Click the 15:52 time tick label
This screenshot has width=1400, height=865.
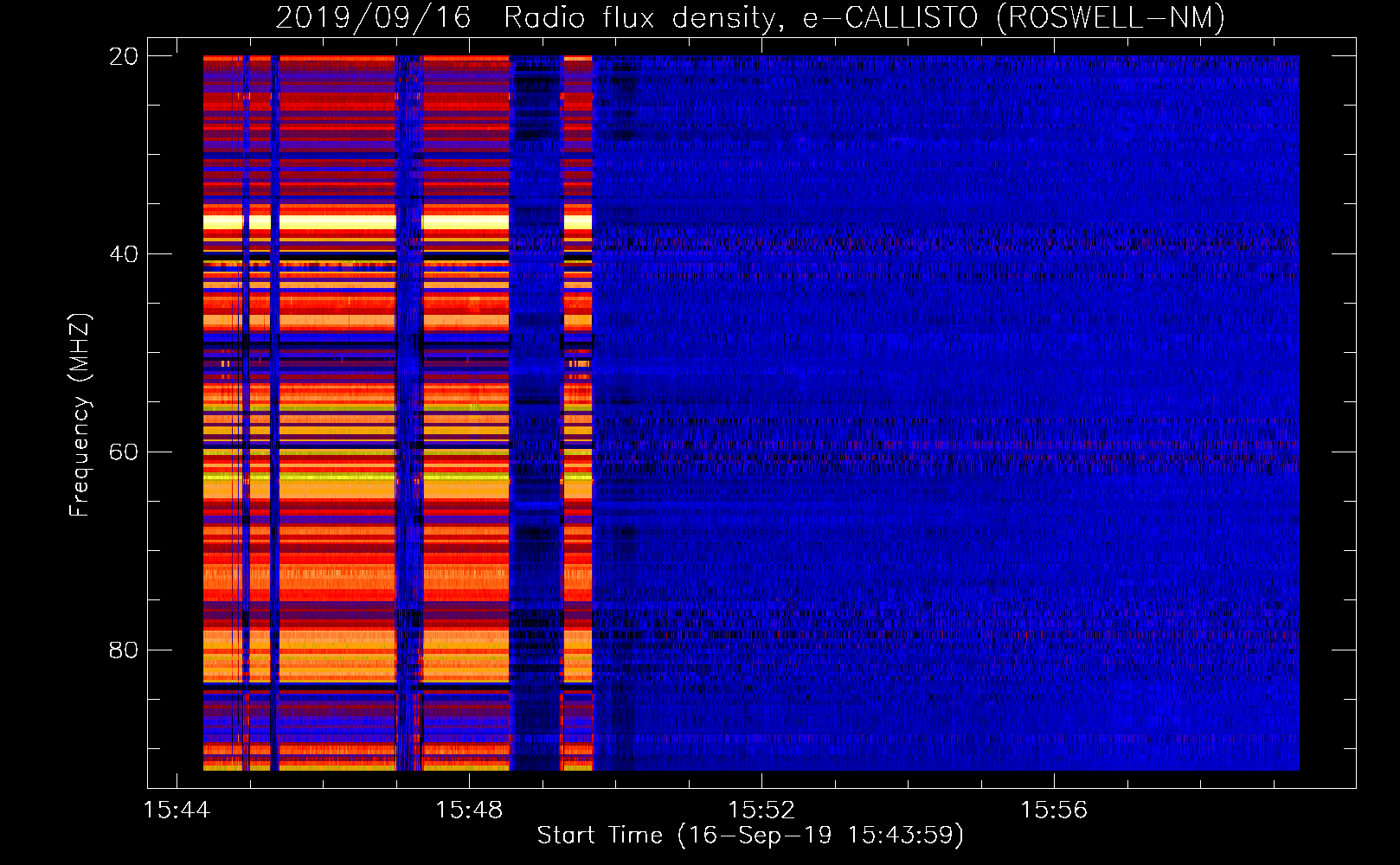click(x=761, y=811)
